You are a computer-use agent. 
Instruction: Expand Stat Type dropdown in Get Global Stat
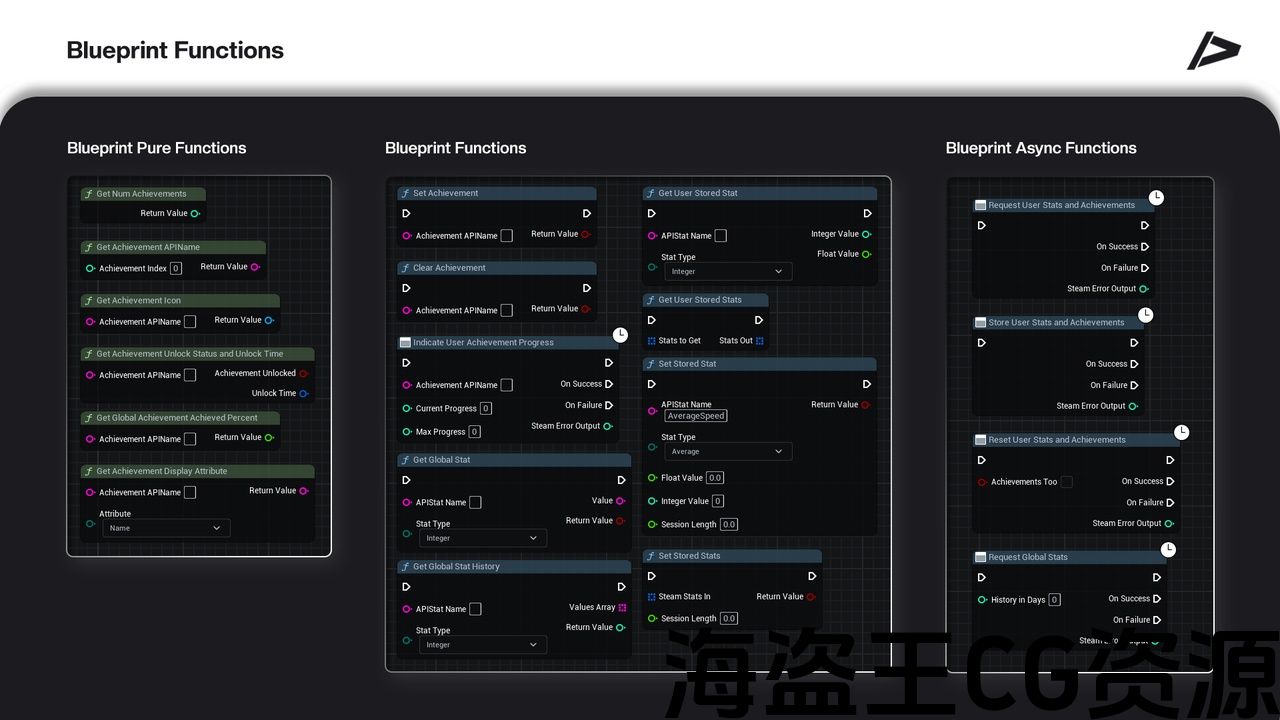tap(482, 538)
